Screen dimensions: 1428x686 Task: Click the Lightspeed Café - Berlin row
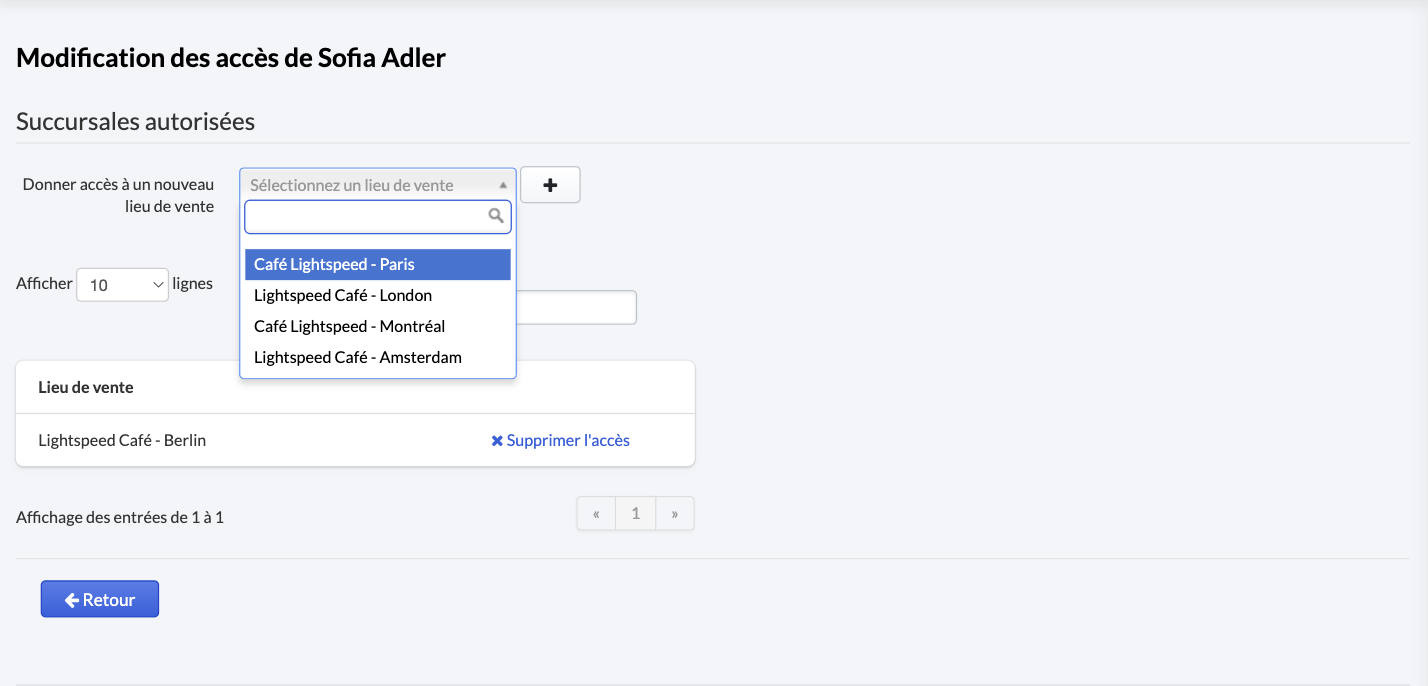tap(355, 440)
